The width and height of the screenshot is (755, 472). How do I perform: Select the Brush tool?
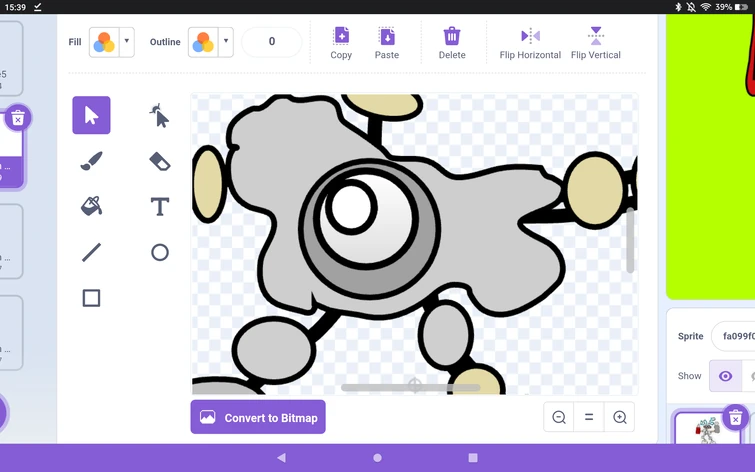click(91, 161)
